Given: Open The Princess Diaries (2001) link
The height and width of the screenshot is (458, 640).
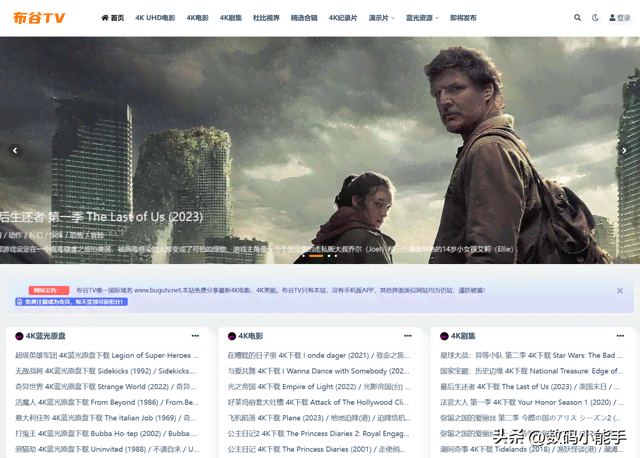Looking at the screenshot, I should (317, 449).
